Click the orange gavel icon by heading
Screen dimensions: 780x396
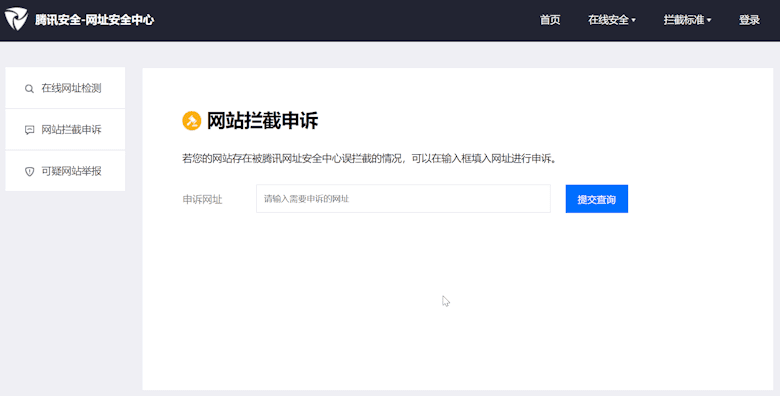click(x=192, y=121)
